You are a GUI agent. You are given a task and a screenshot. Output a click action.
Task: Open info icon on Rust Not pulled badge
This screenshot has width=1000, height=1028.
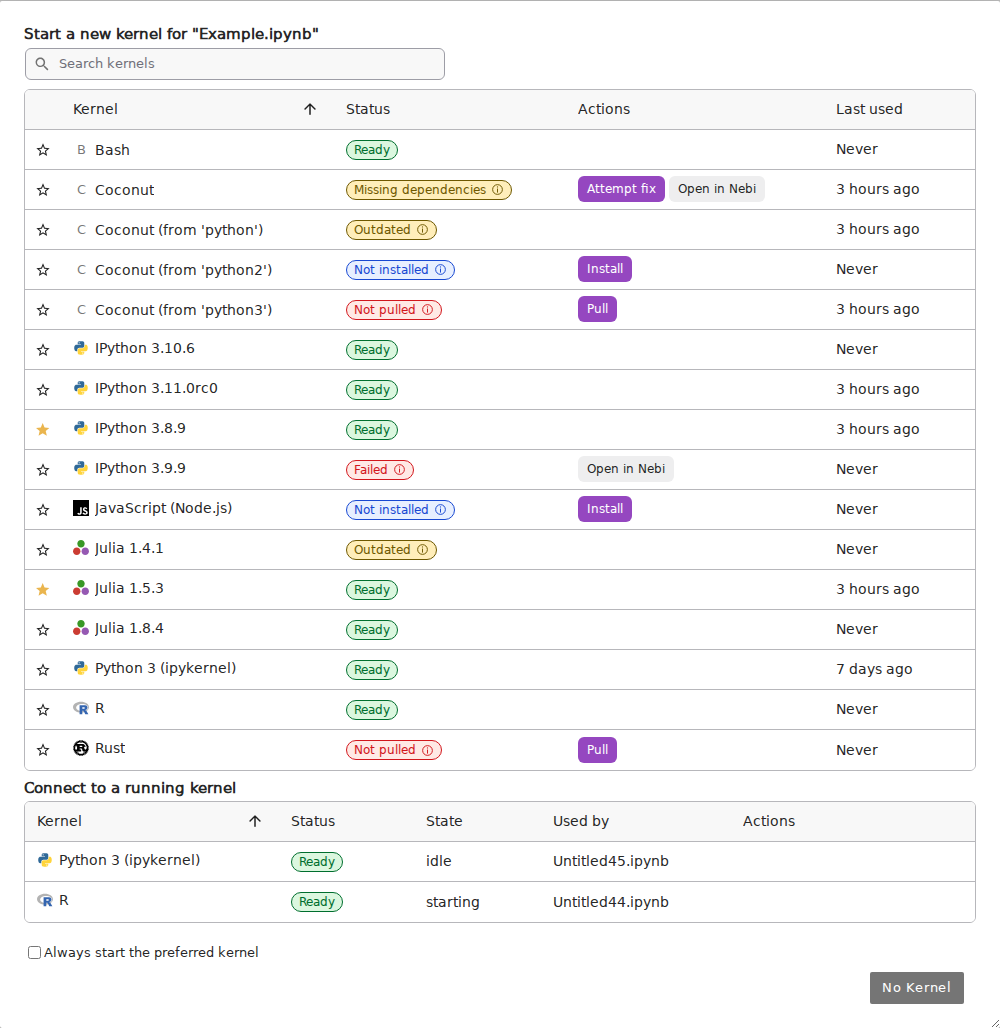click(428, 750)
